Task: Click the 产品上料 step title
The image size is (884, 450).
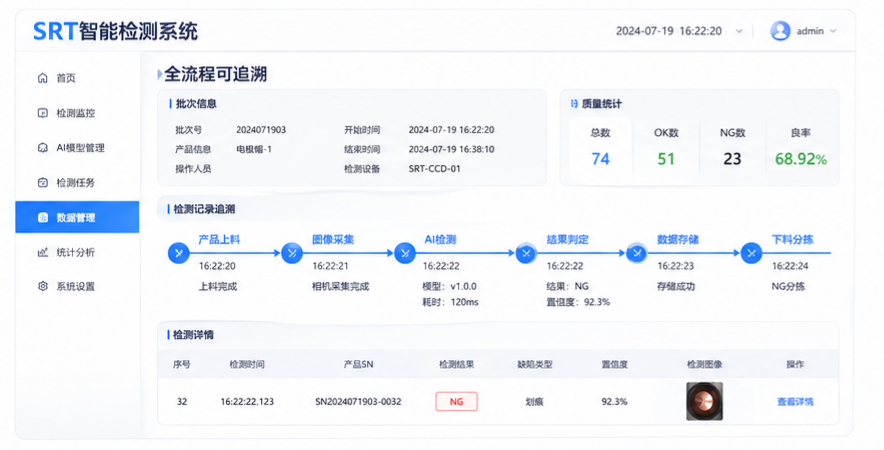Action: click(219, 239)
